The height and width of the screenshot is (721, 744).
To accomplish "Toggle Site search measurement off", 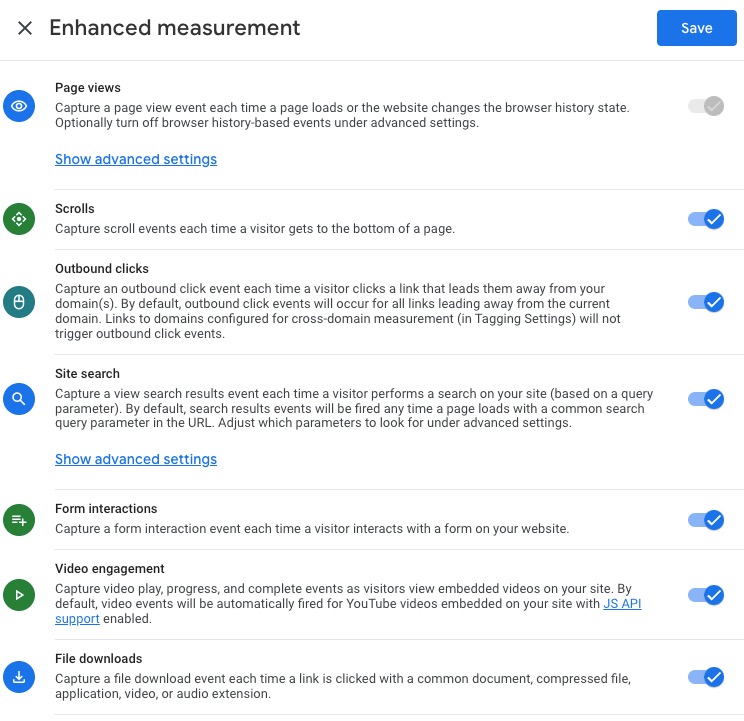I will (706, 399).
